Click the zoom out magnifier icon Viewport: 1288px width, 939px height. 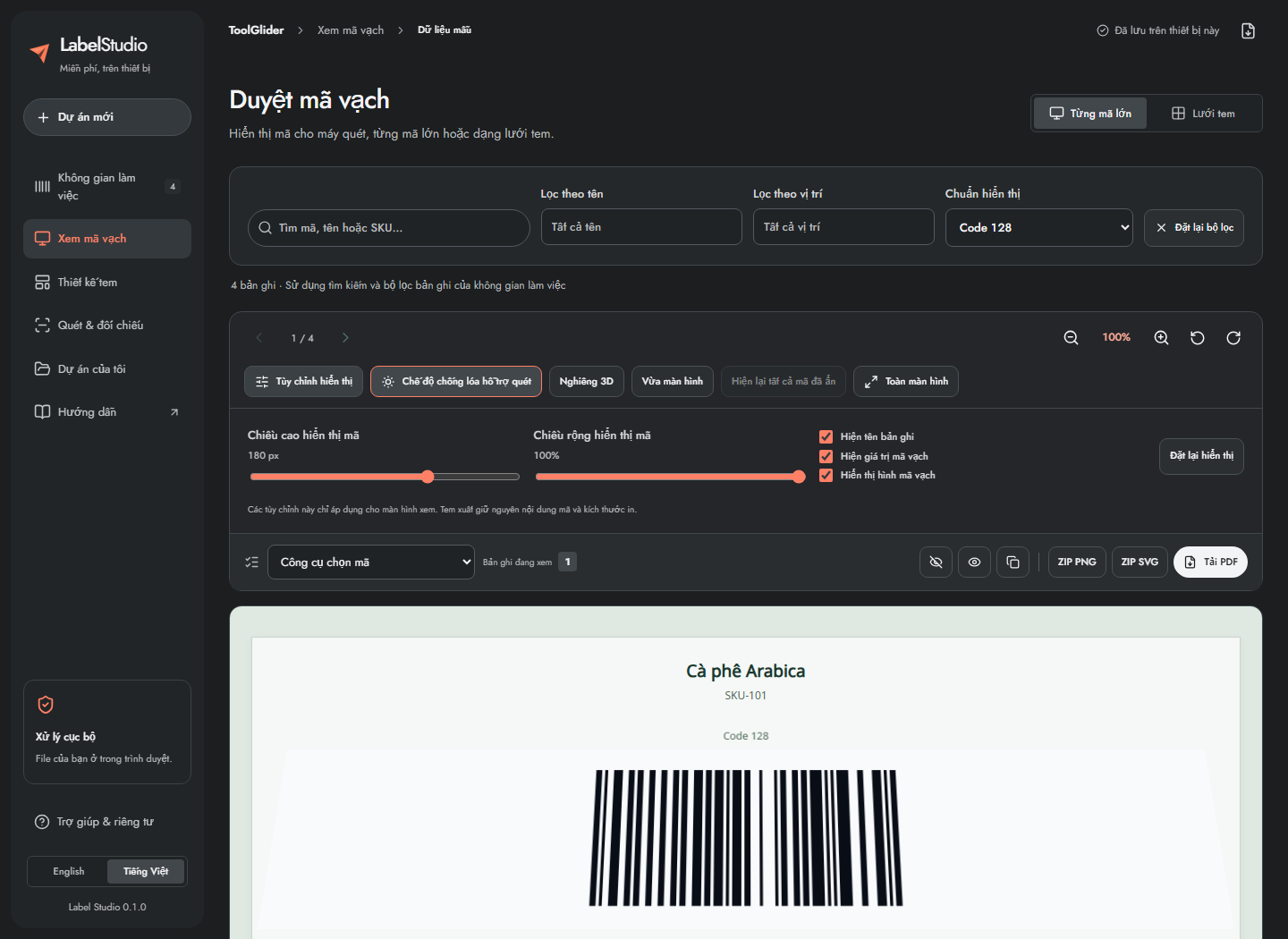pyautogui.click(x=1071, y=338)
